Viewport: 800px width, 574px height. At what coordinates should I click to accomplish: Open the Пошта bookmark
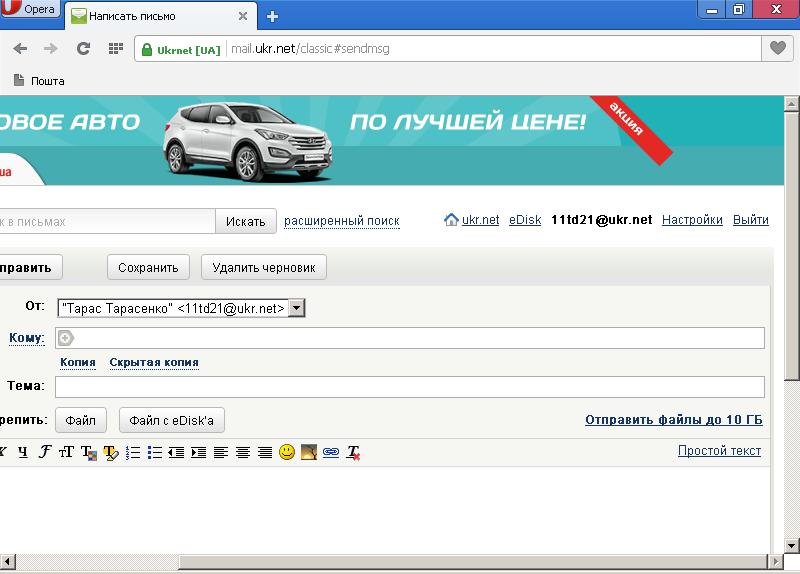pyautogui.click(x=39, y=81)
